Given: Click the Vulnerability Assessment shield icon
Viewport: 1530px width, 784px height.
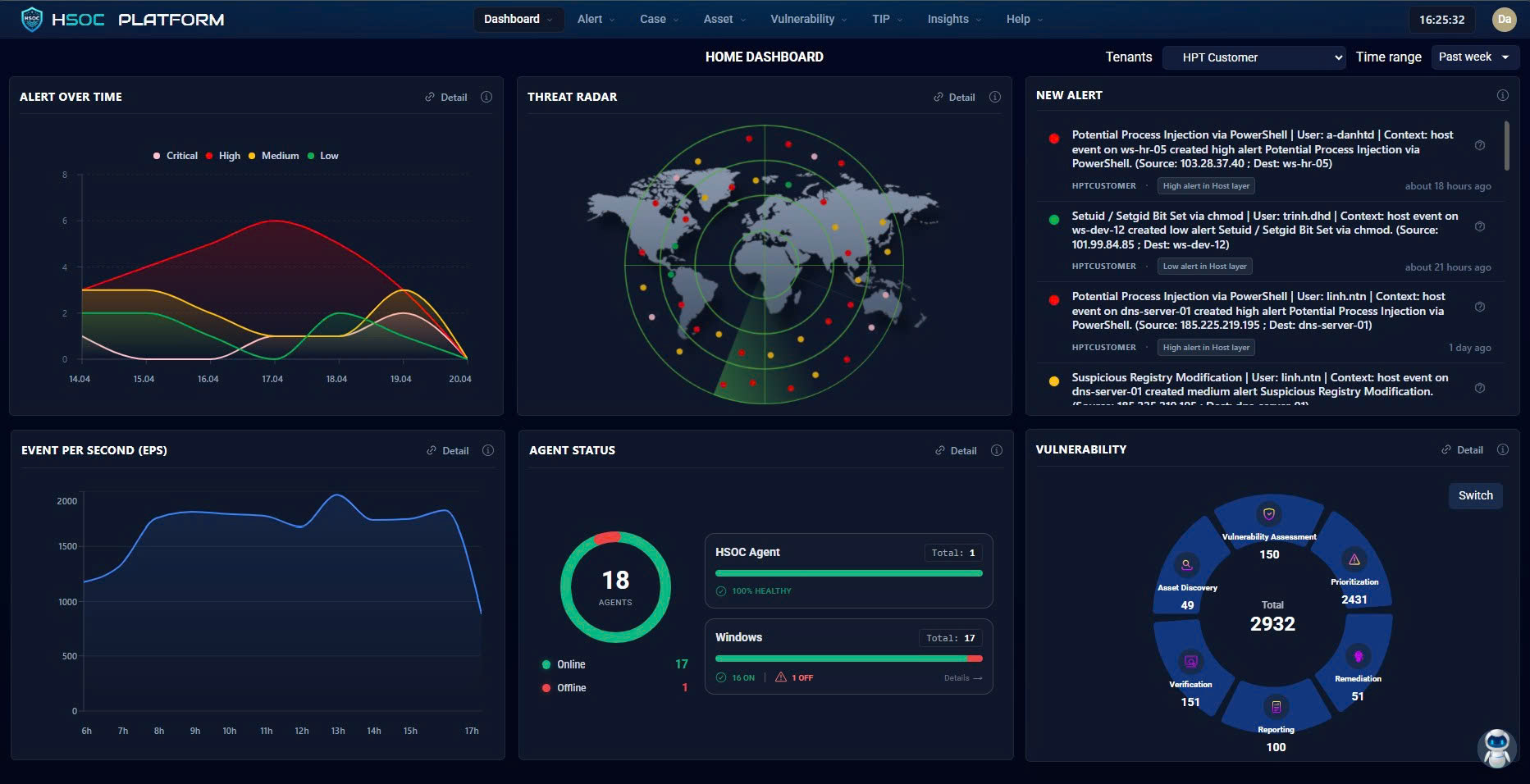Looking at the screenshot, I should click(1269, 514).
